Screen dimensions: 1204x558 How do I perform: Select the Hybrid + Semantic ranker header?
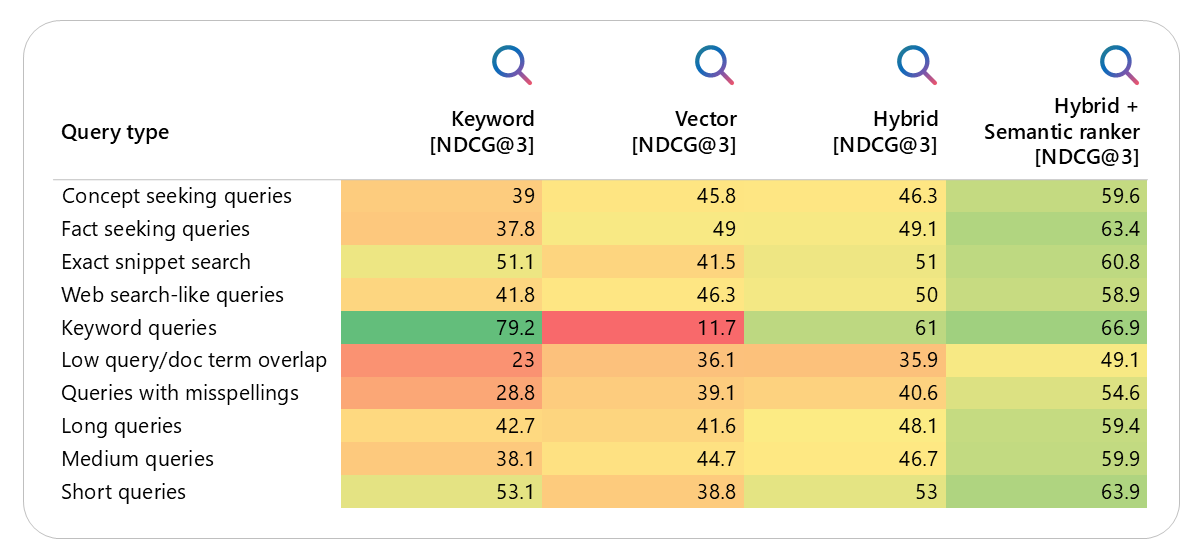pos(1062,131)
